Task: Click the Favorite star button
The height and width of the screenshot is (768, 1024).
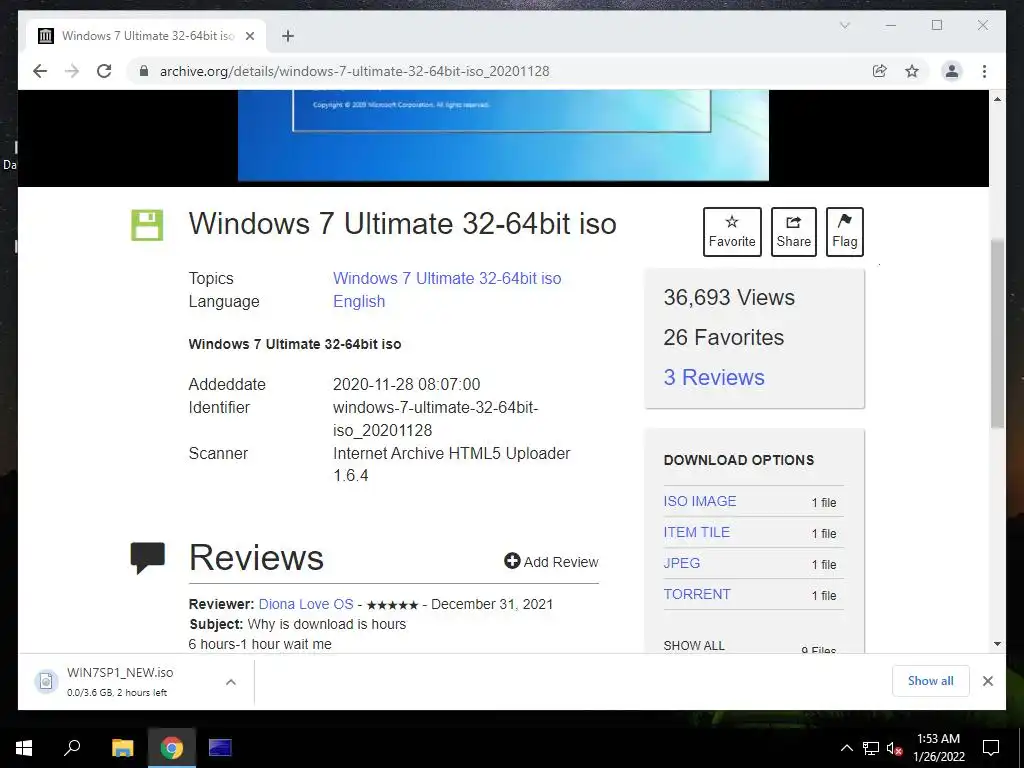Action: 732,232
